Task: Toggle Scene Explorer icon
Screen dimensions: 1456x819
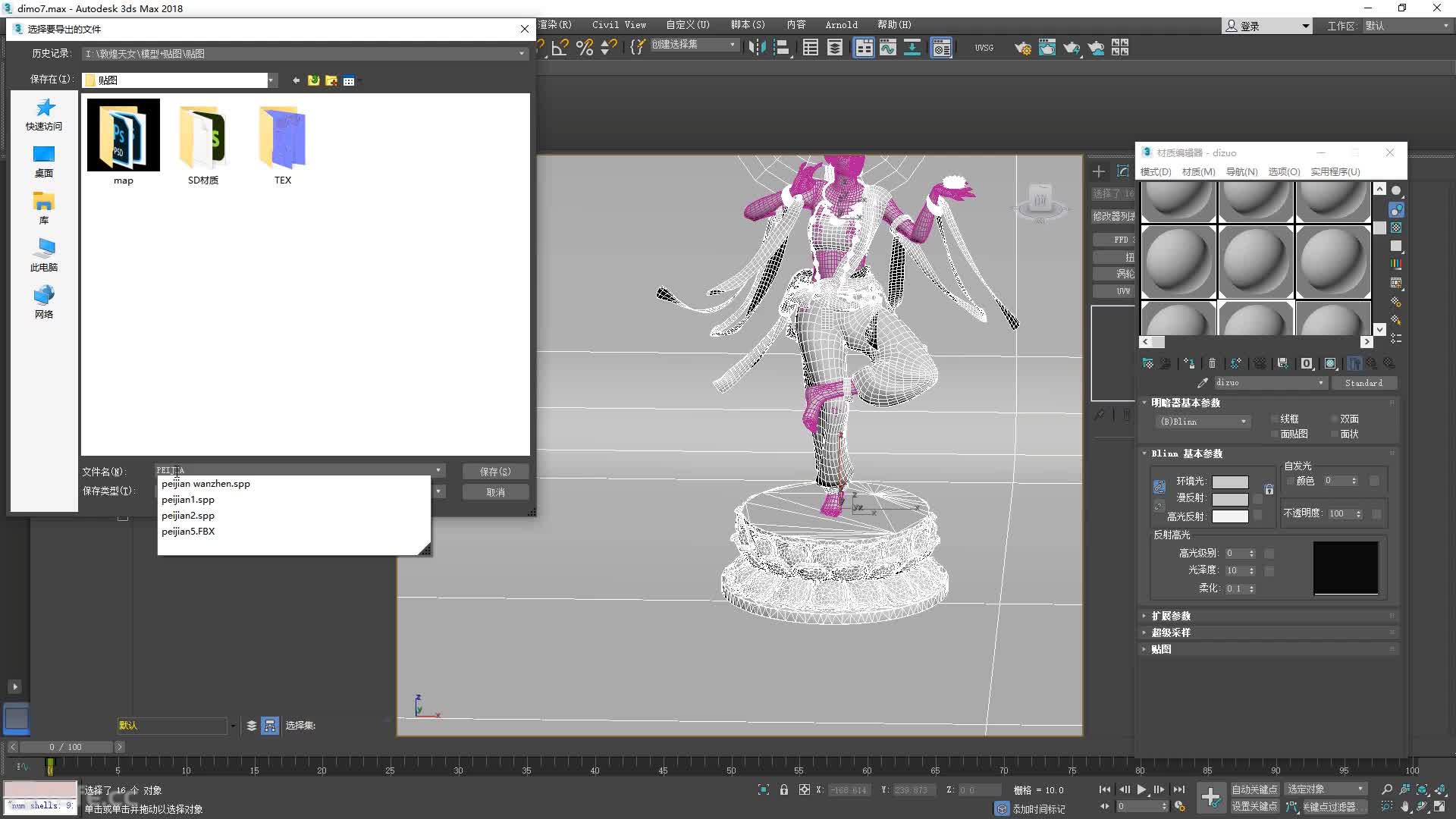Action: [811, 48]
